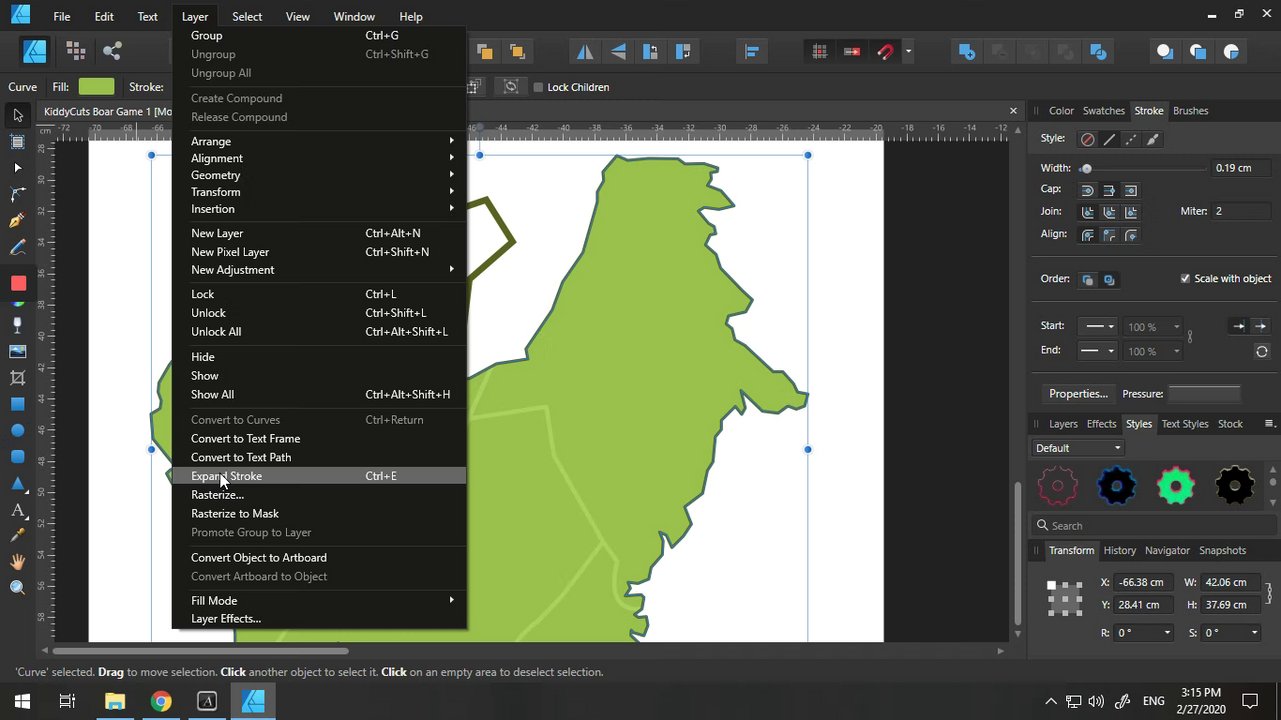
Task: Open the Default styles category dropdown
Action: (x=1078, y=448)
